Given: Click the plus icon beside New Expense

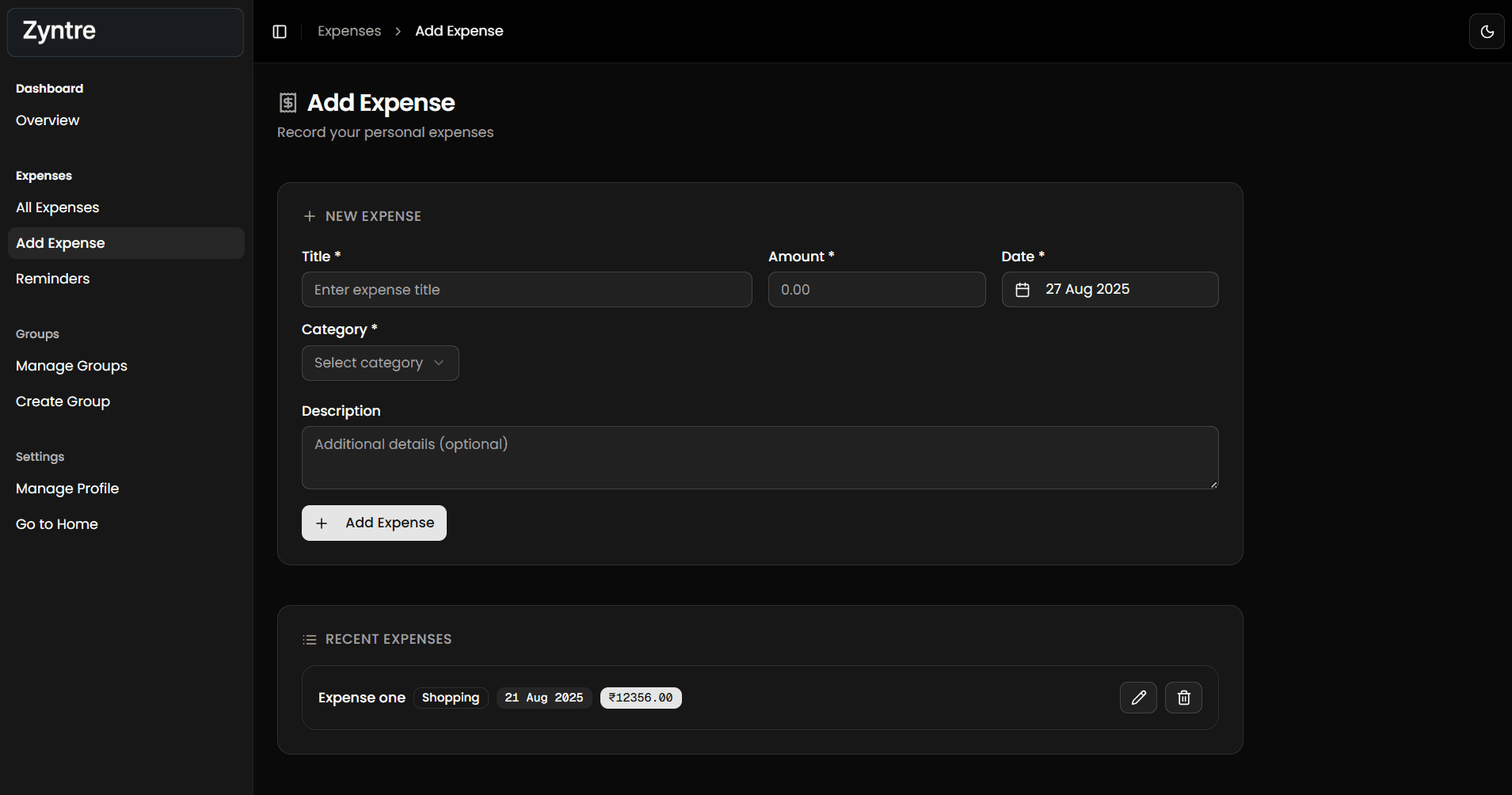Looking at the screenshot, I should coord(310,216).
